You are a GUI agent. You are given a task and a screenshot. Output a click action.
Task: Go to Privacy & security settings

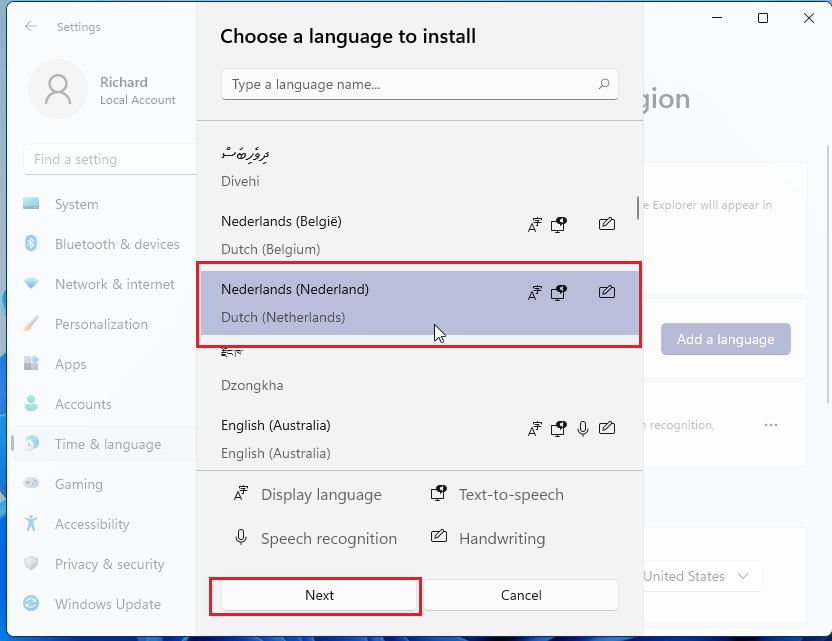[109, 564]
